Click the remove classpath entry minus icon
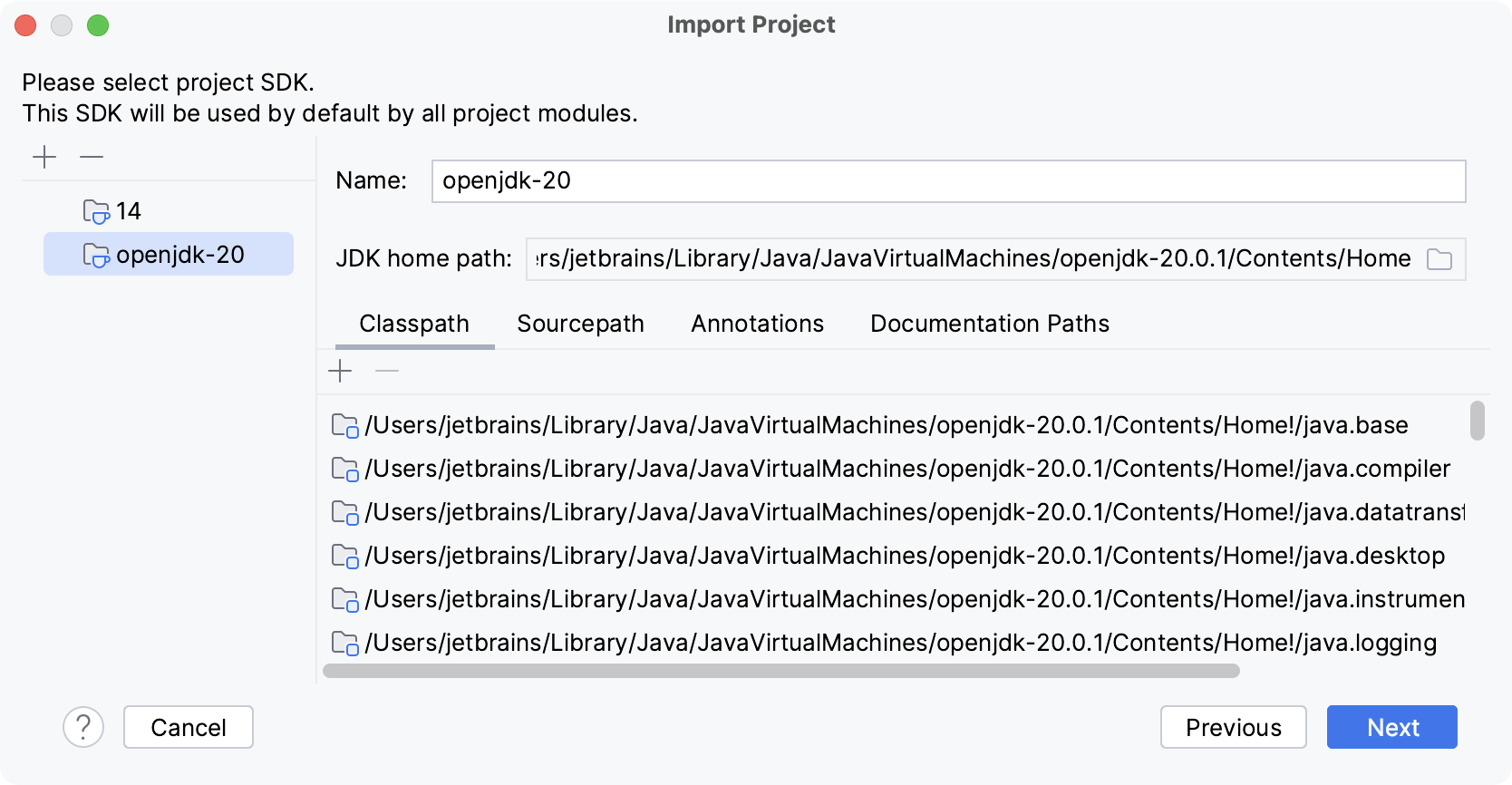The width and height of the screenshot is (1512, 785). click(387, 371)
